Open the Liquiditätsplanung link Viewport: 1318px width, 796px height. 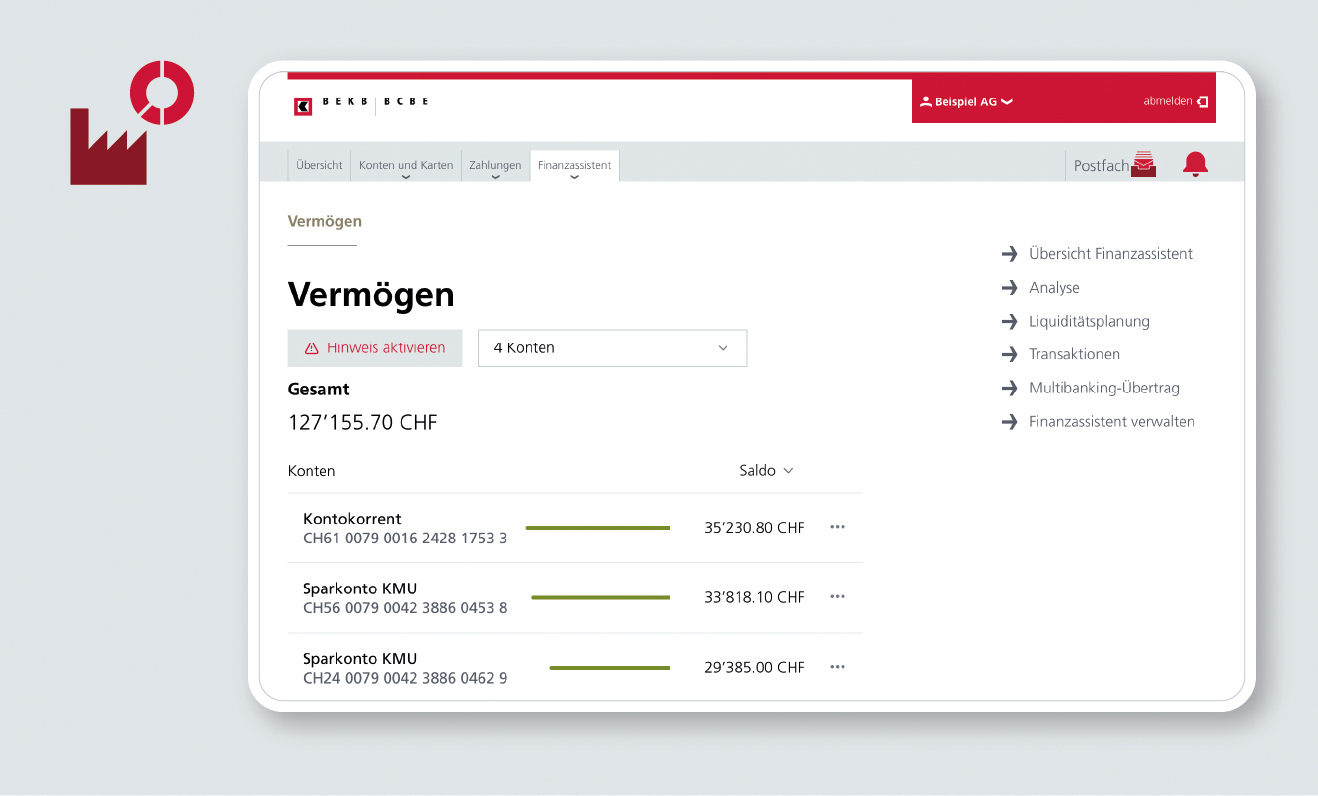(1088, 321)
